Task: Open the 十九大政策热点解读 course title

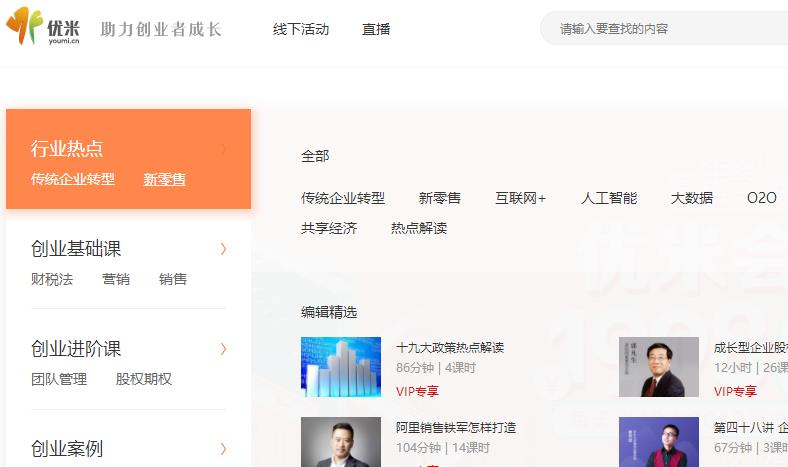Action: pos(450,347)
